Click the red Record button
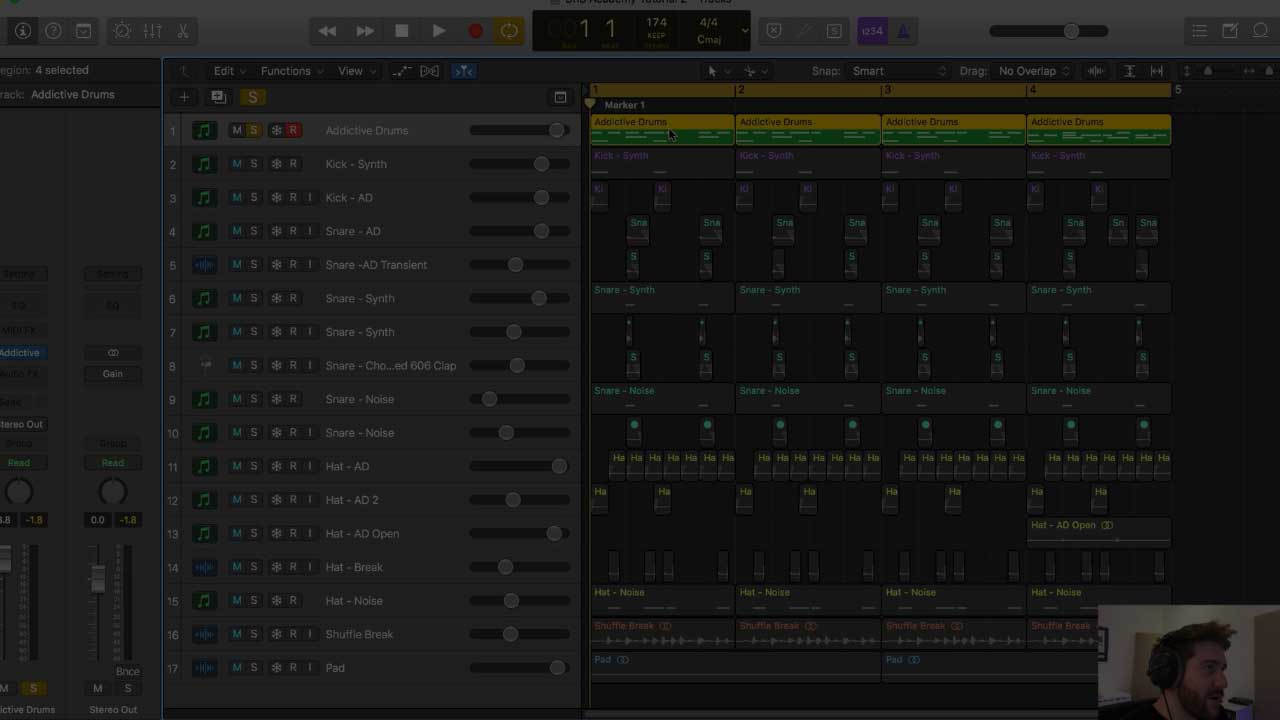Viewport: 1280px width, 720px height. click(x=475, y=31)
